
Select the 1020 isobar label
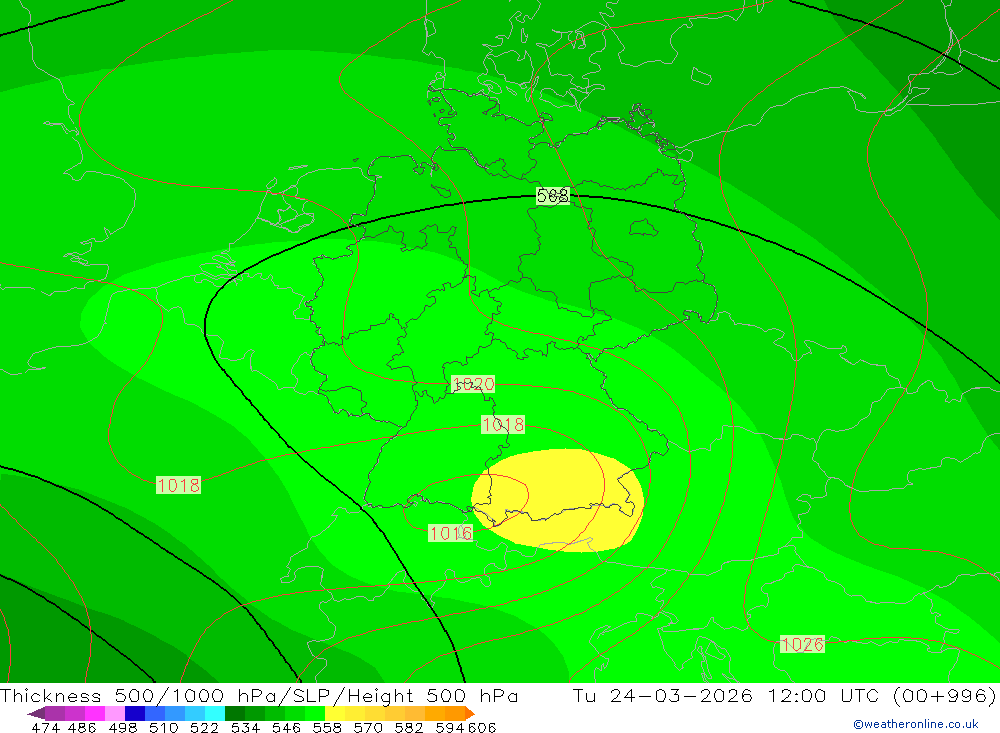pyautogui.click(x=473, y=384)
